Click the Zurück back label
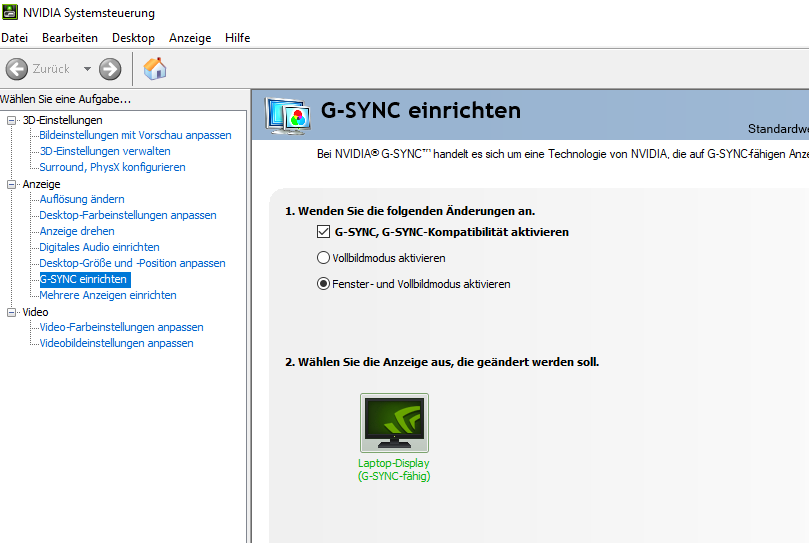Image resolution: width=809 pixels, height=543 pixels. pos(51,69)
